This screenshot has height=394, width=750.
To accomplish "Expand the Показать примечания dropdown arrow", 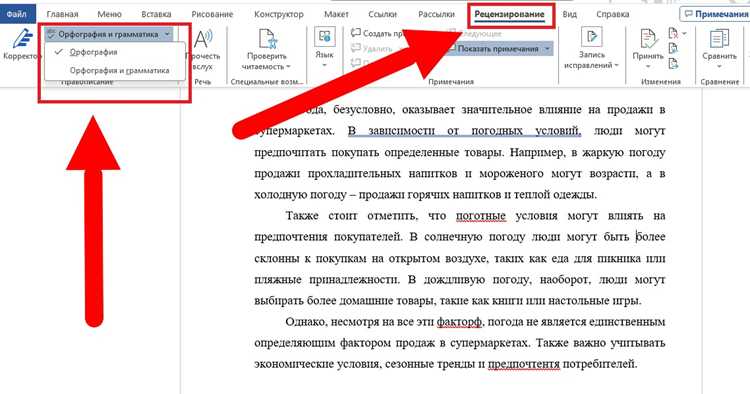I will (x=547, y=49).
